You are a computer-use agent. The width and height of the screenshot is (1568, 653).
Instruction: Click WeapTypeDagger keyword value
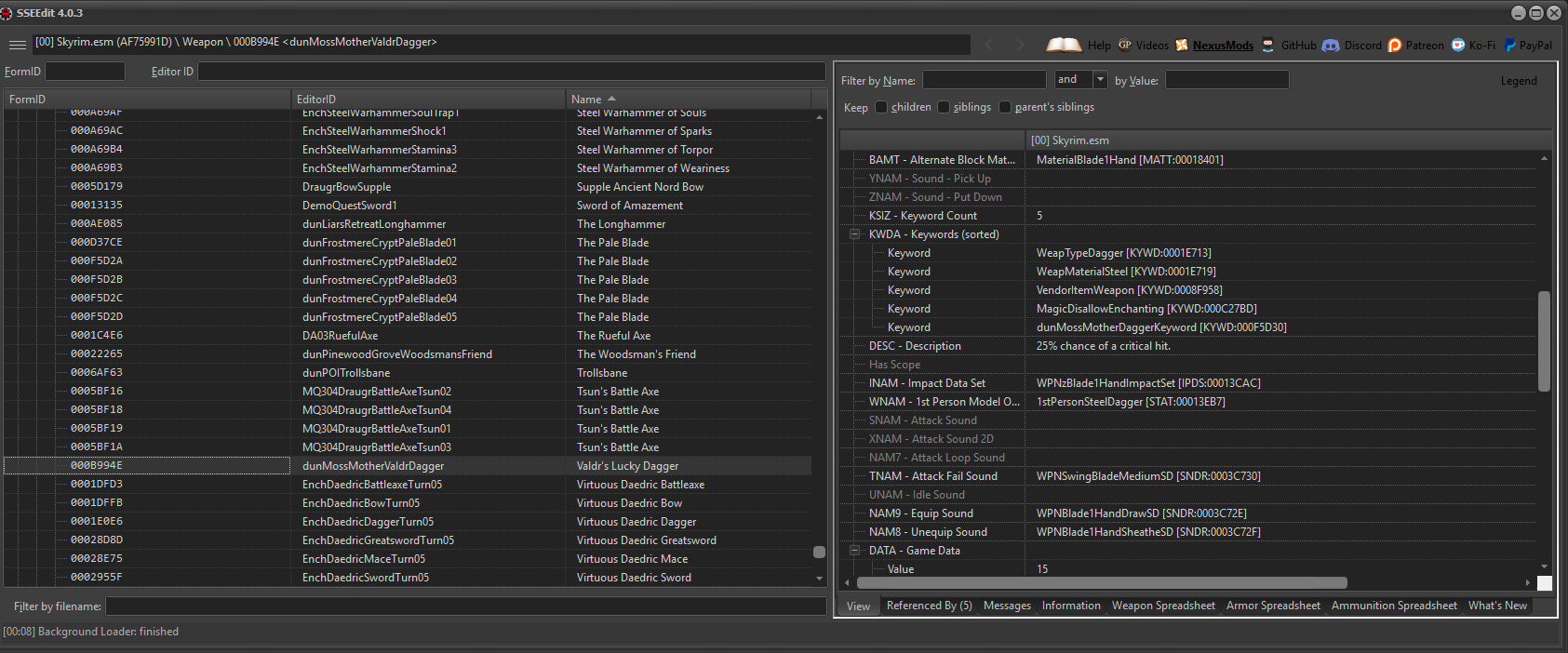point(1123,253)
